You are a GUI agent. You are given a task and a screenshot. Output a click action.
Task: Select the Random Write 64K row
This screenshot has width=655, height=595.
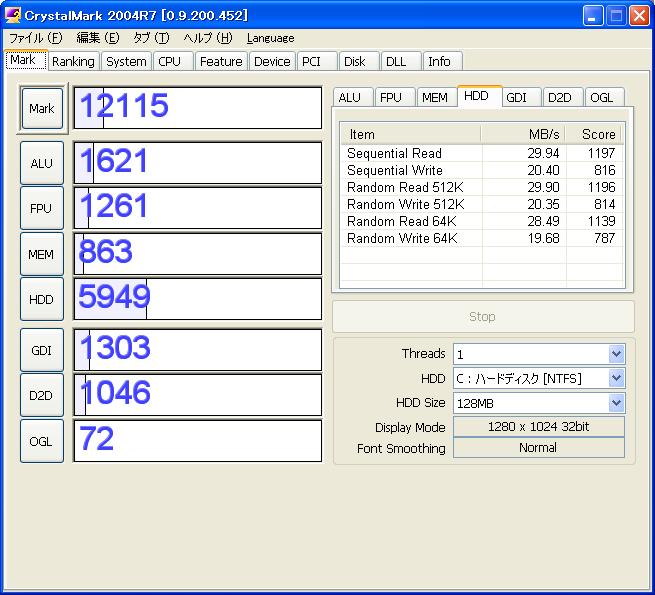click(x=482, y=238)
